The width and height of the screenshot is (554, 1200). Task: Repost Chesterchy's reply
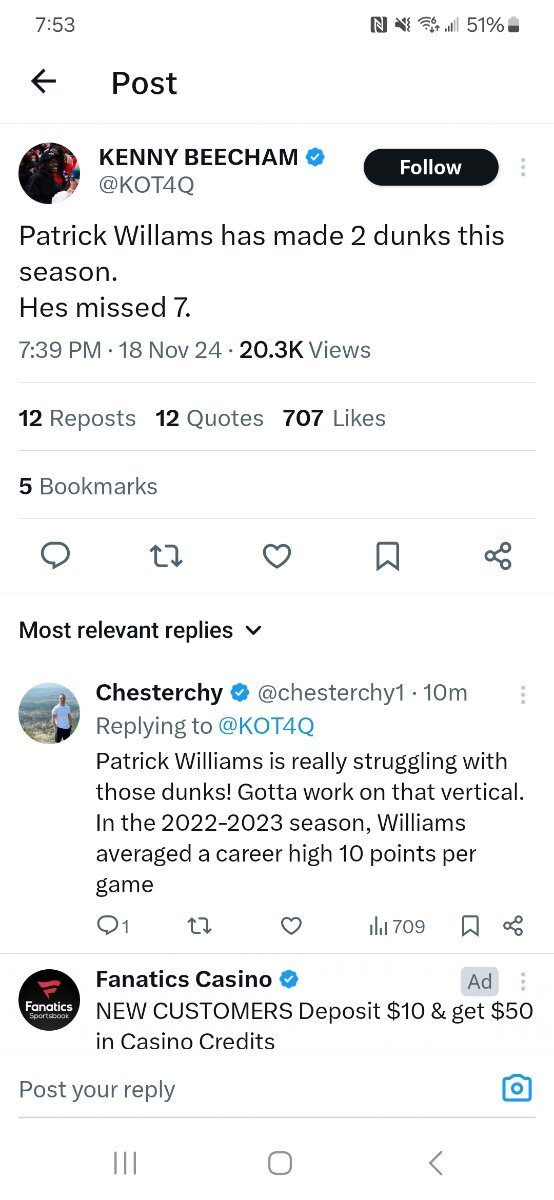coord(199,926)
